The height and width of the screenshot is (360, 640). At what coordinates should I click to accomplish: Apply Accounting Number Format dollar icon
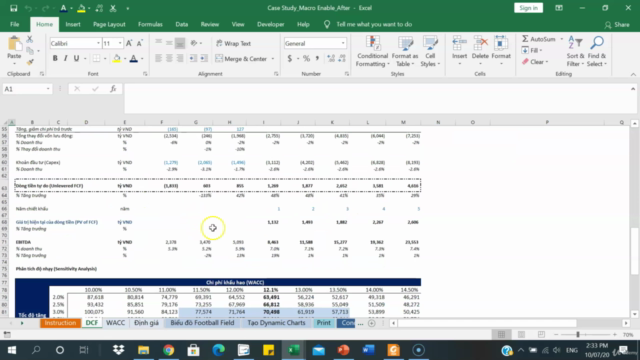coord(290,59)
